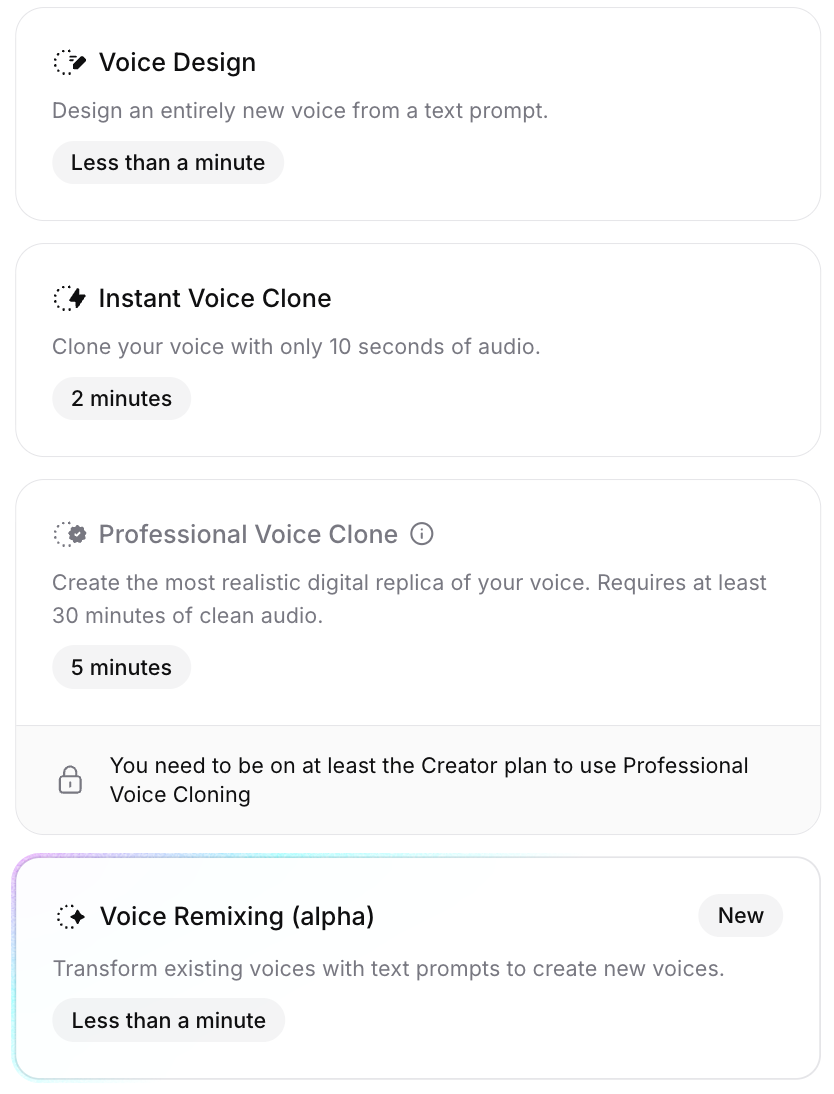
Task: Select the 2 minutes duration pill
Action: coord(121,398)
